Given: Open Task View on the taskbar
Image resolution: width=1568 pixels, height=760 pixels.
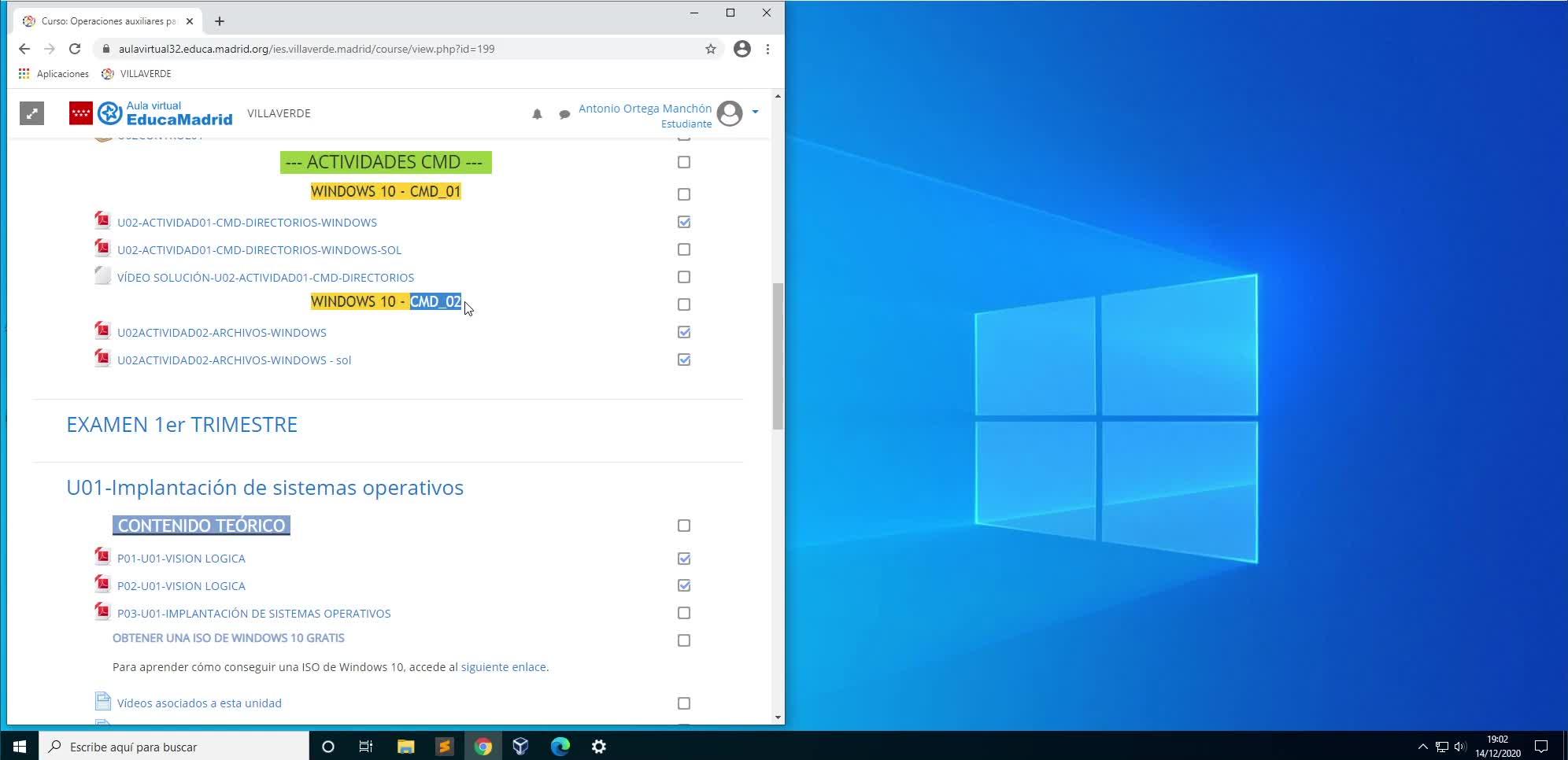Looking at the screenshot, I should click(366, 747).
